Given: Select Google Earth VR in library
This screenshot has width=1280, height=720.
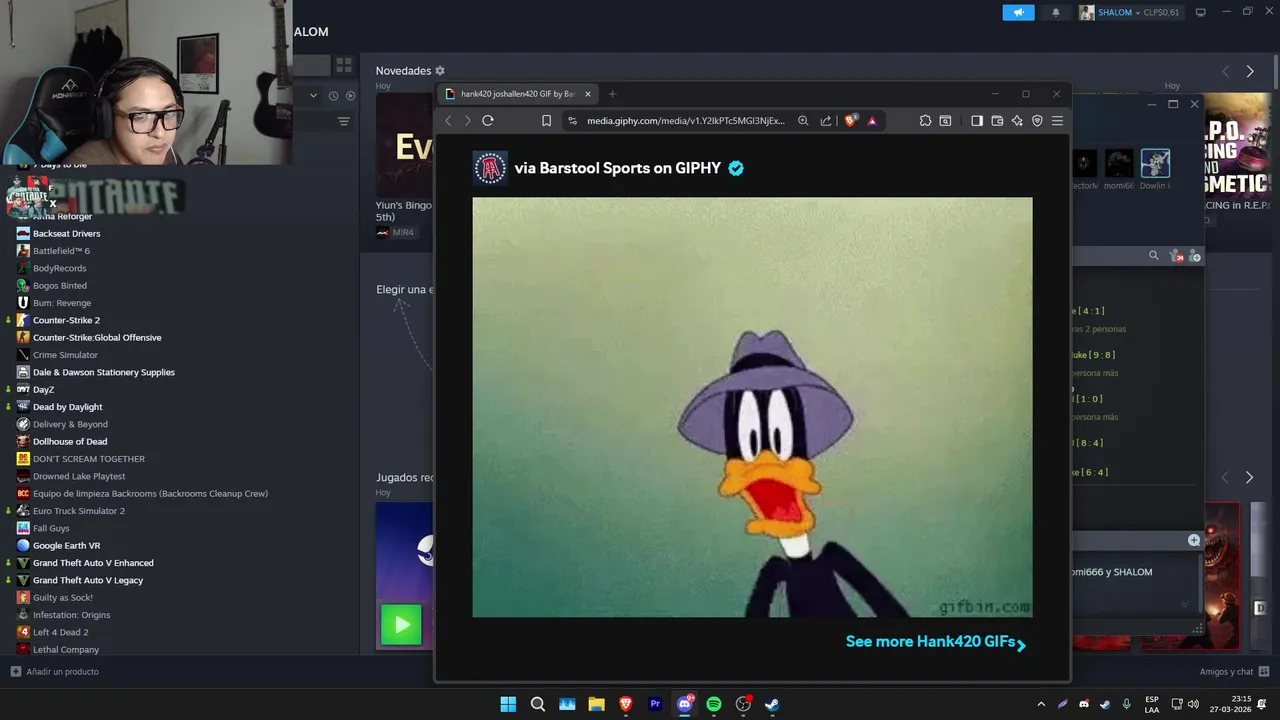Looking at the screenshot, I should [x=66, y=546].
